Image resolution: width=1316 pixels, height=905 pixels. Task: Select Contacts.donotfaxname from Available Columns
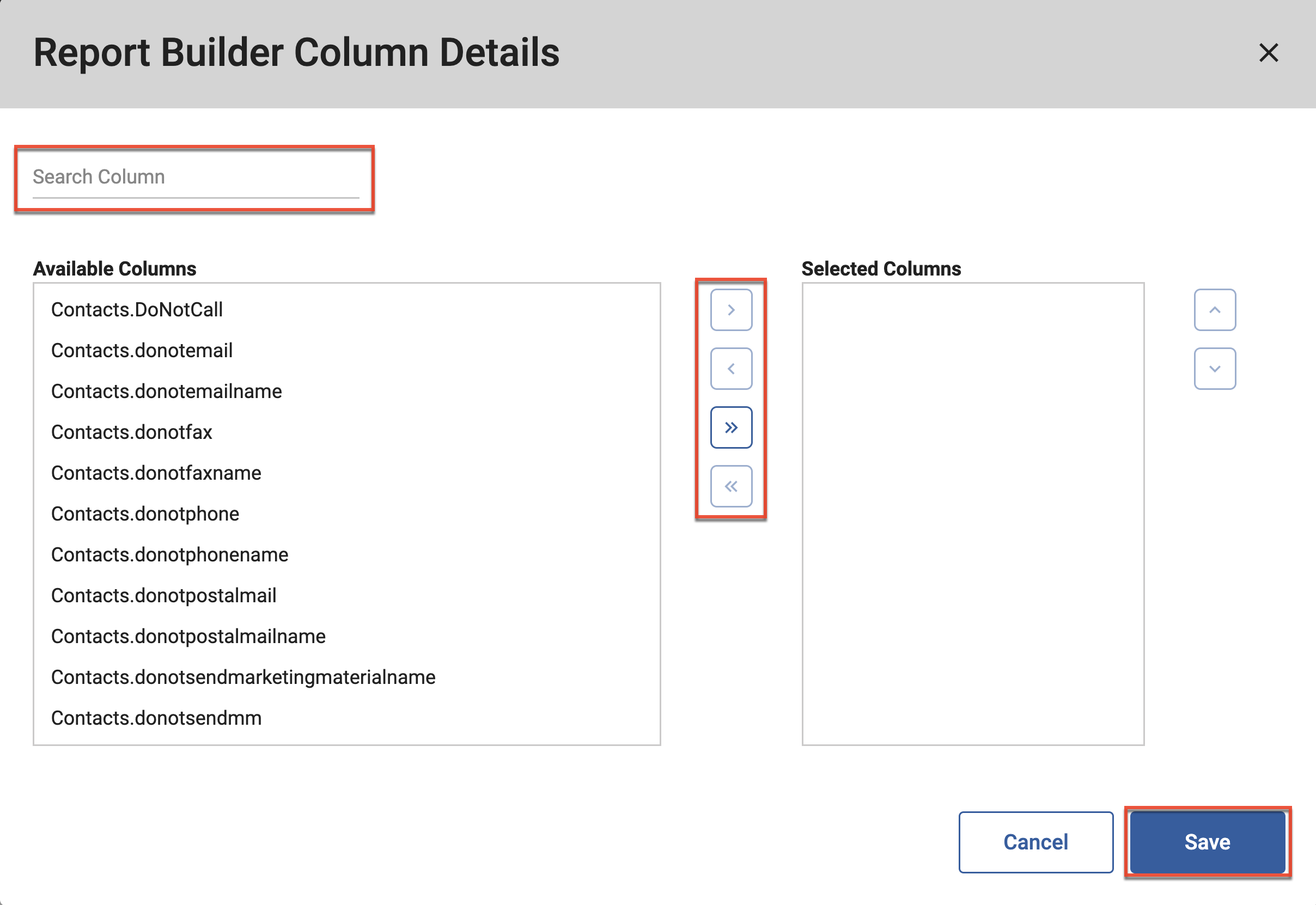tap(156, 473)
